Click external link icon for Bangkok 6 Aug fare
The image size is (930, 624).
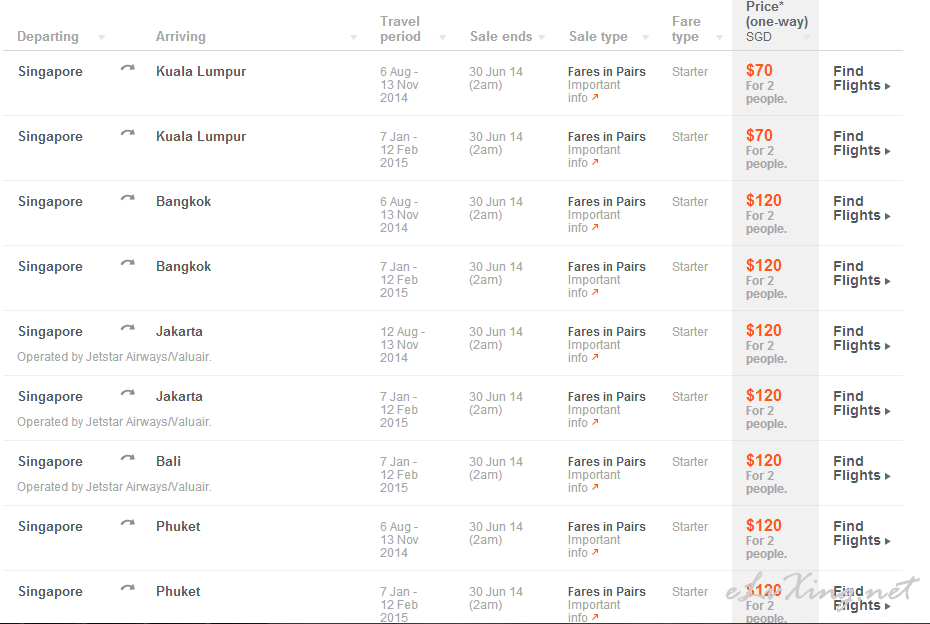pyautogui.click(x=595, y=228)
